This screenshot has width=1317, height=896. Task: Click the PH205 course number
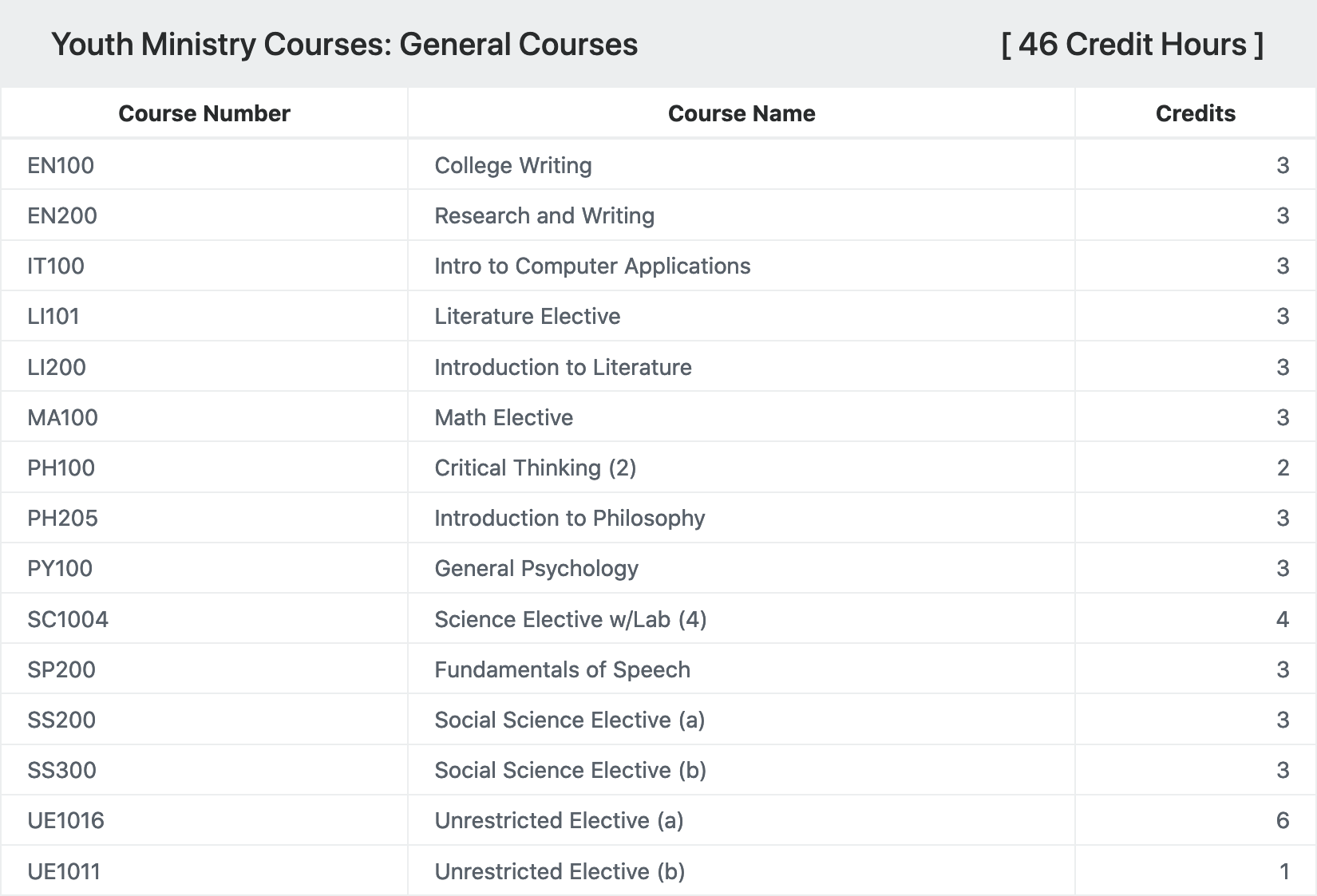[x=62, y=518]
